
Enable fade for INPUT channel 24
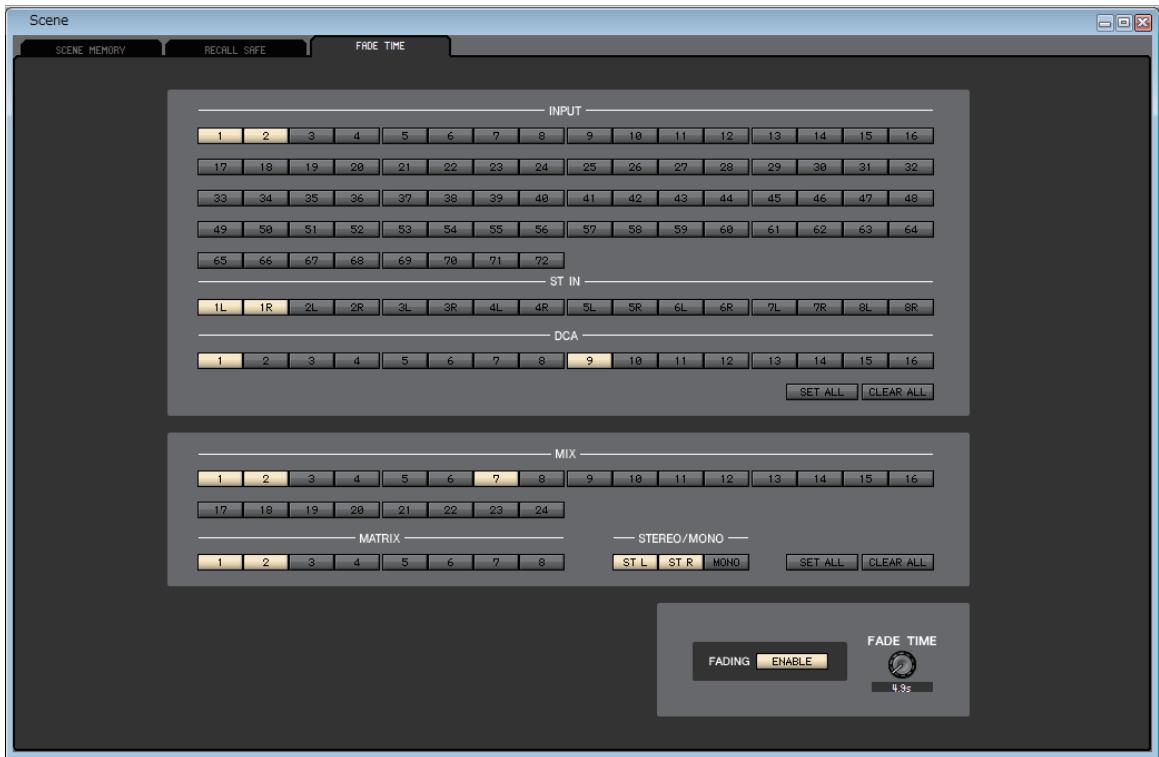click(542, 167)
